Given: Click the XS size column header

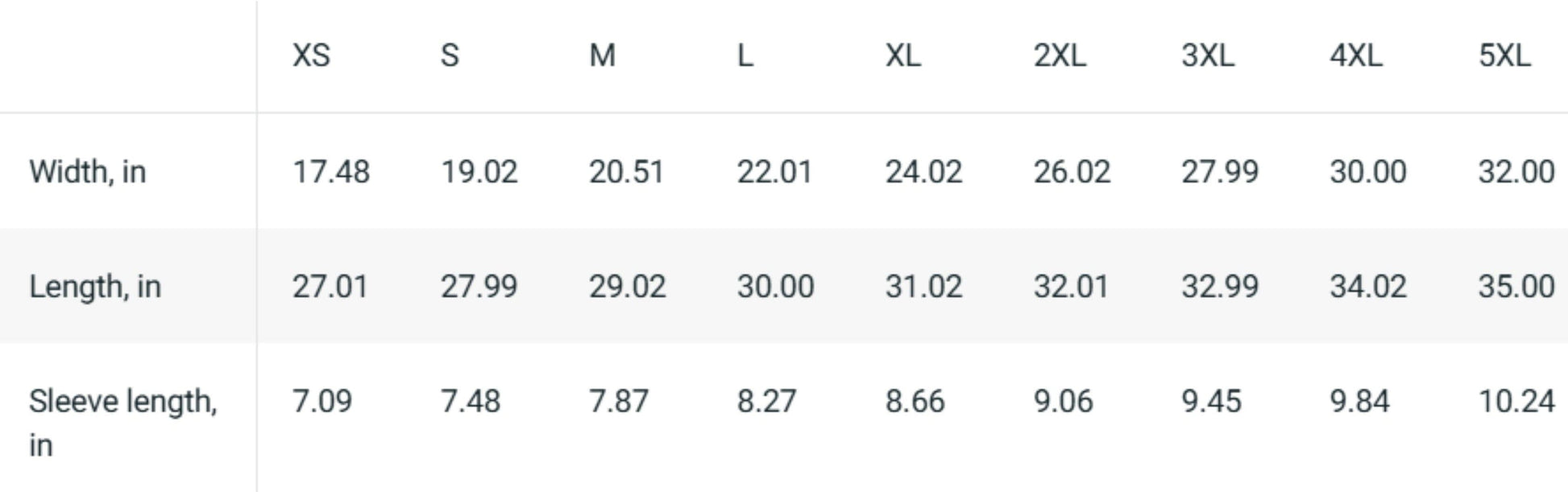Looking at the screenshot, I should tap(311, 56).
